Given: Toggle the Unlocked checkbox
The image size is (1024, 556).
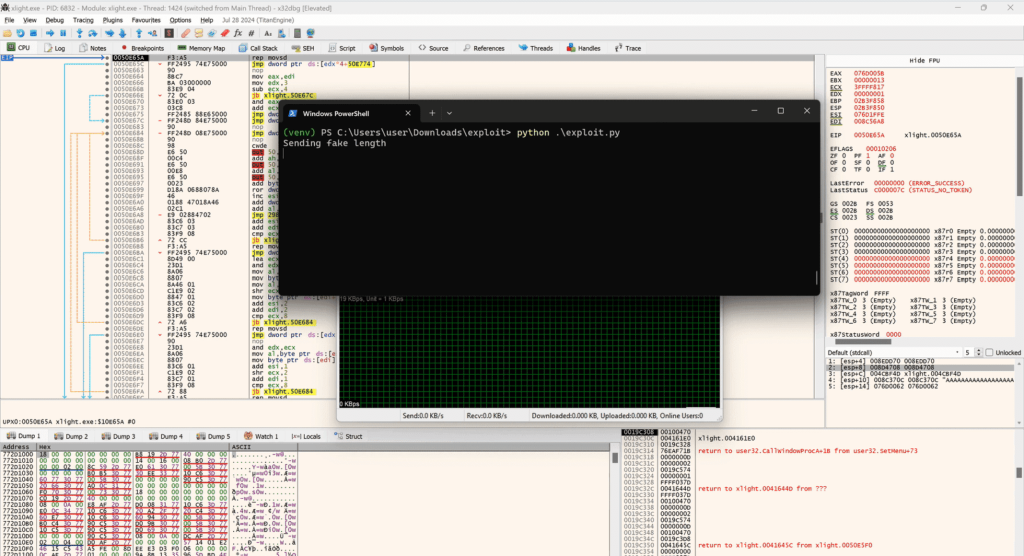Looking at the screenshot, I should tap(989, 353).
